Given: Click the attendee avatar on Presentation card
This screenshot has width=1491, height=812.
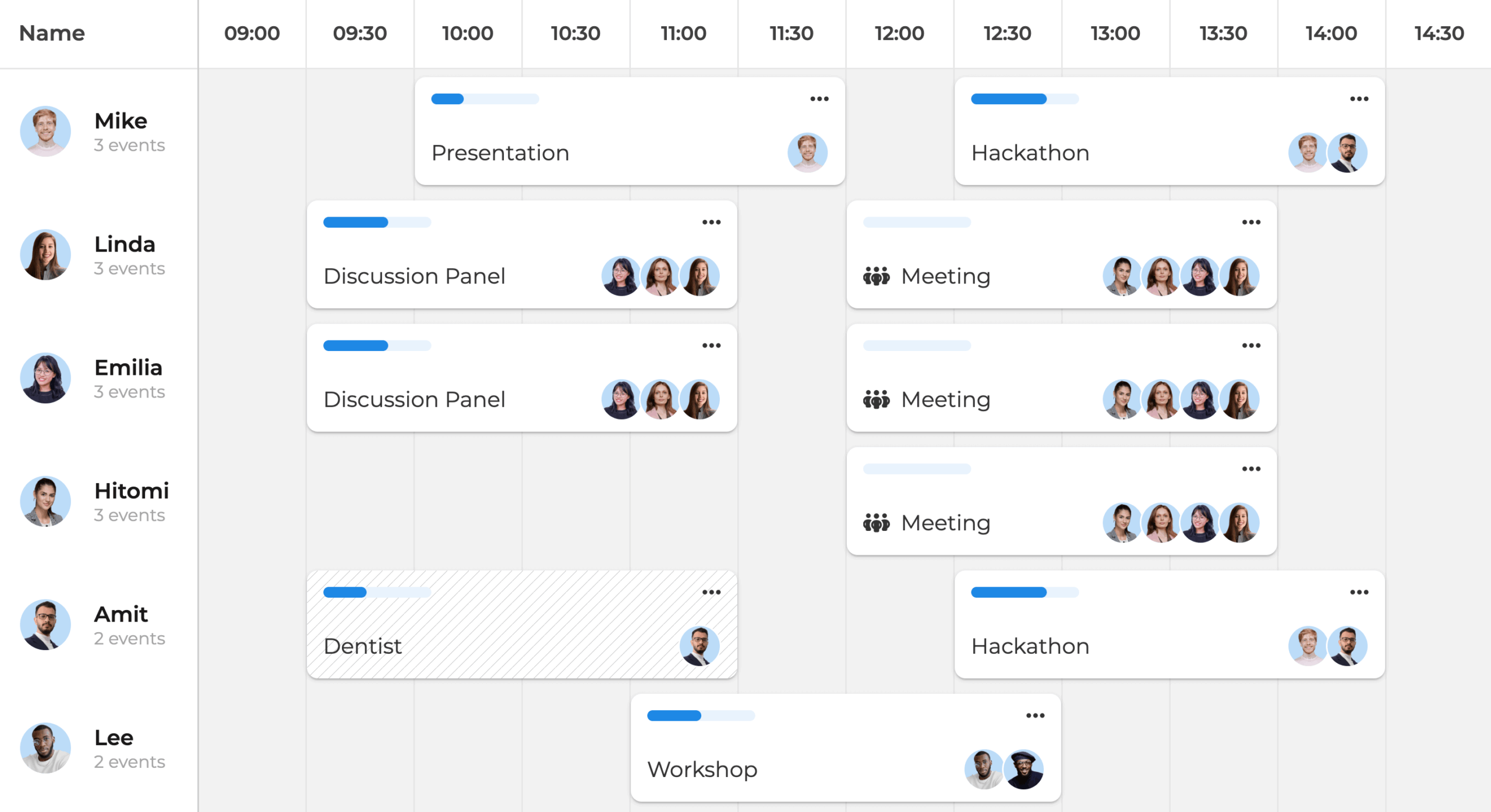Looking at the screenshot, I should 807,153.
